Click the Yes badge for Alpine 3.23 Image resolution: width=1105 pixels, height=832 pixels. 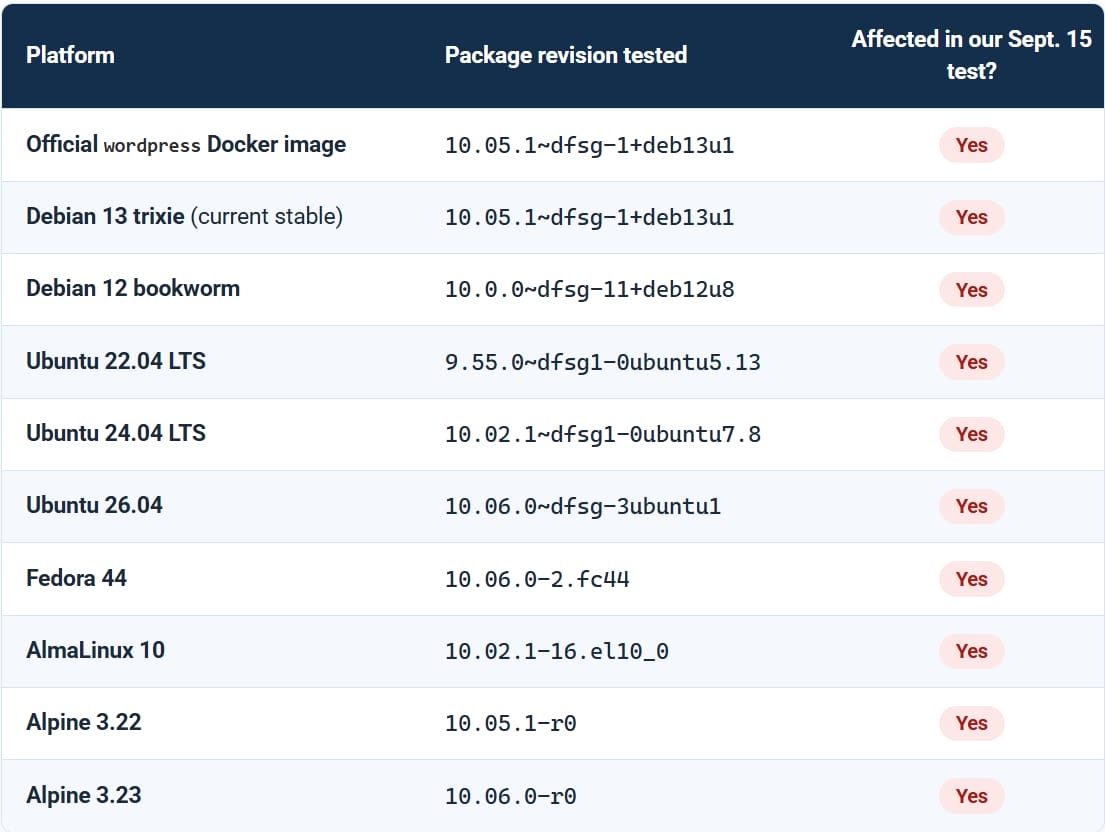(x=971, y=796)
